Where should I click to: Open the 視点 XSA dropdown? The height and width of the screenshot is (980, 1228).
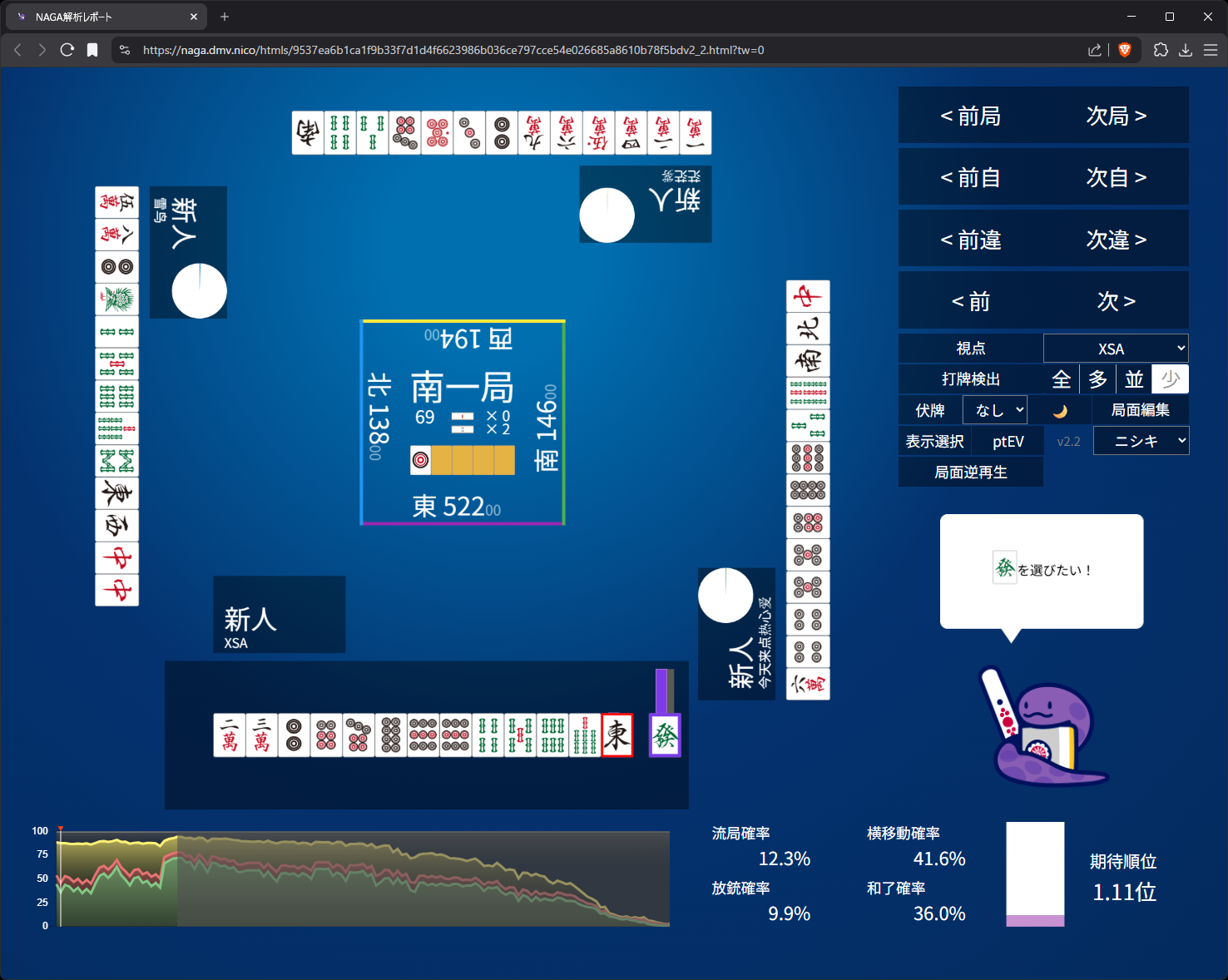1115,349
